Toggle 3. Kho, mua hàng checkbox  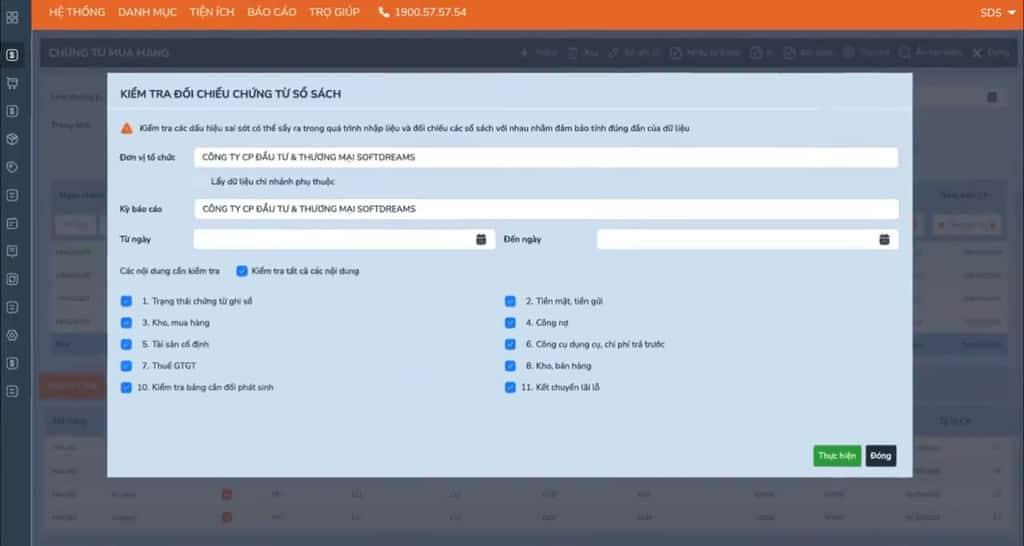click(126, 323)
